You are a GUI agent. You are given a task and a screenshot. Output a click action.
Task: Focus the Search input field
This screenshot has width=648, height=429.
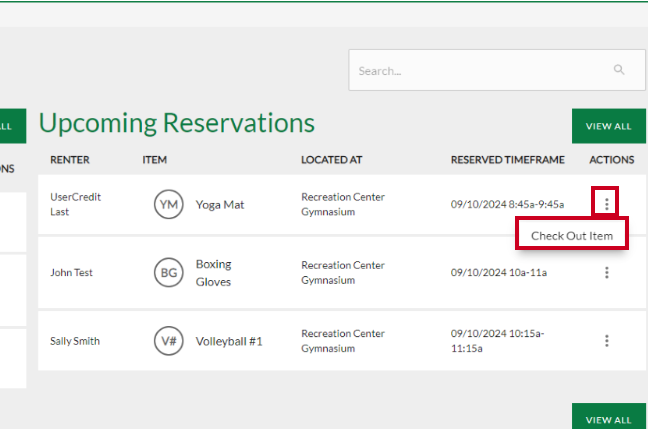497,70
